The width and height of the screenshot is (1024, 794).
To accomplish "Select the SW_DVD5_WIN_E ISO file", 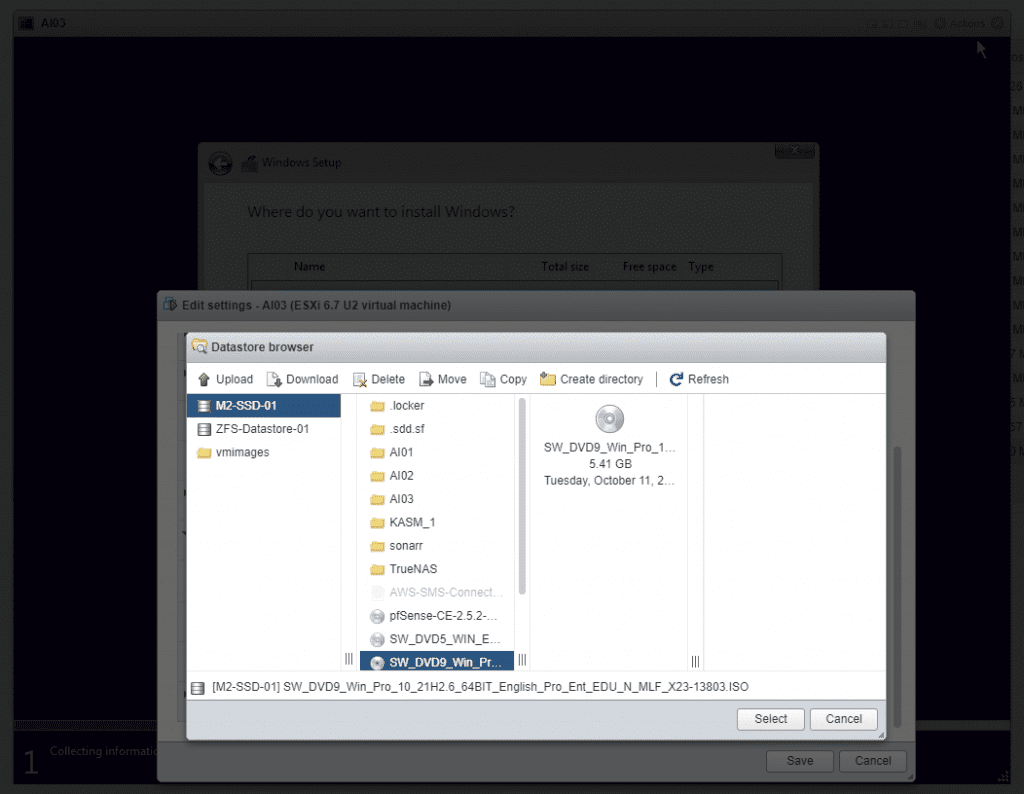I will pyautogui.click(x=437, y=639).
